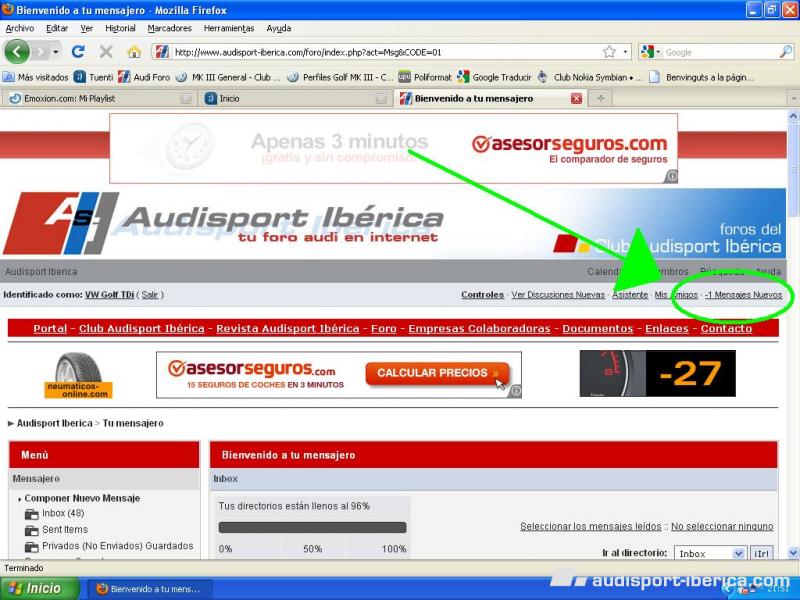800x600 pixels.
Task: Click the ¡Ir! directory button
Action: (761, 554)
